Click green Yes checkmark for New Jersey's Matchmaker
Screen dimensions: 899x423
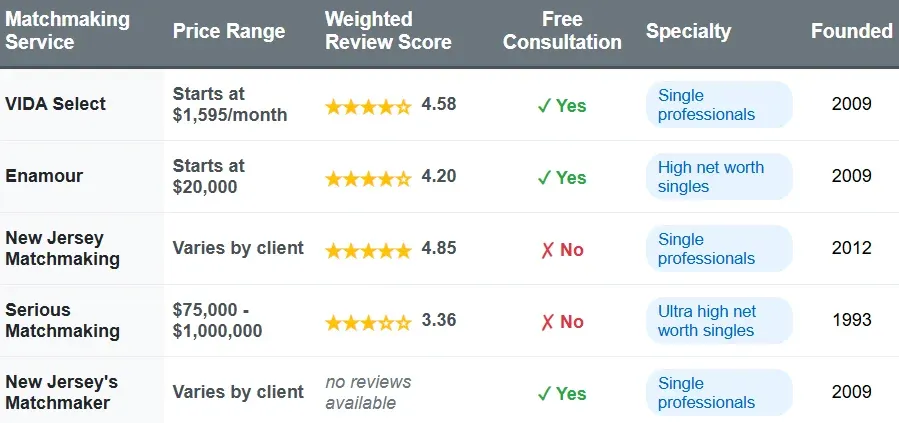click(562, 393)
